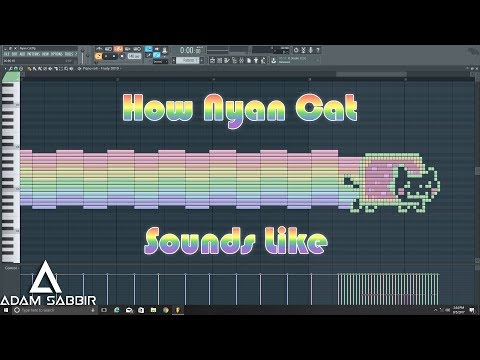
Task: Open the Pattern 1 selector
Action: click(187, 60)
